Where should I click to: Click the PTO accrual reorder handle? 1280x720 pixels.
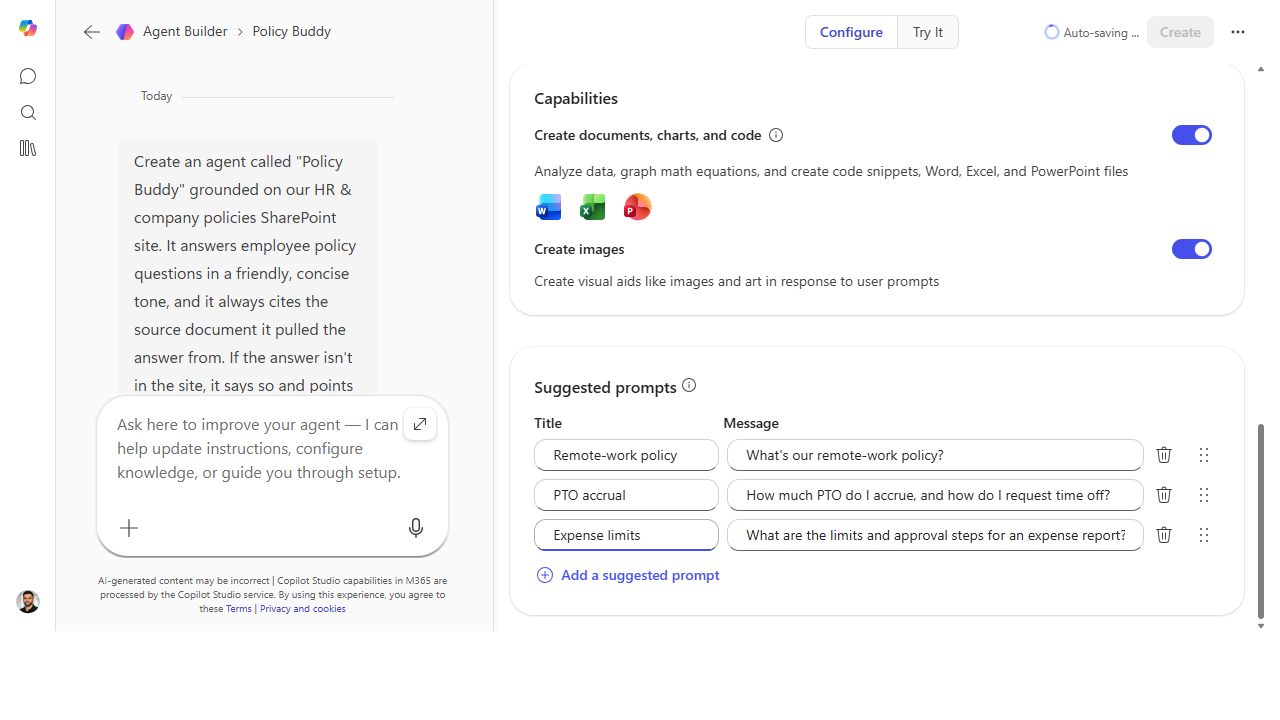1204,495
